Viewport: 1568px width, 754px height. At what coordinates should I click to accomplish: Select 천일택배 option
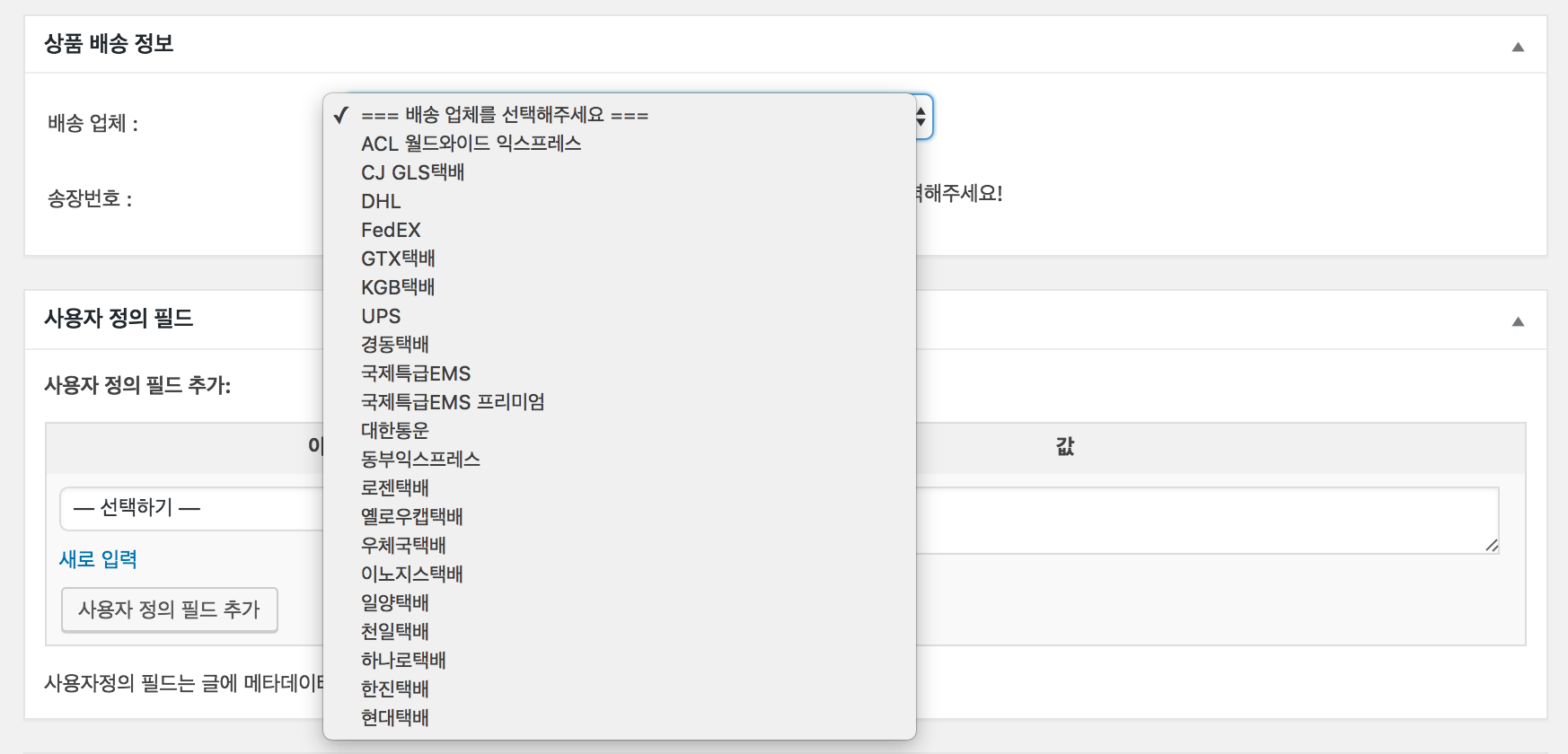tap(619, 632)
